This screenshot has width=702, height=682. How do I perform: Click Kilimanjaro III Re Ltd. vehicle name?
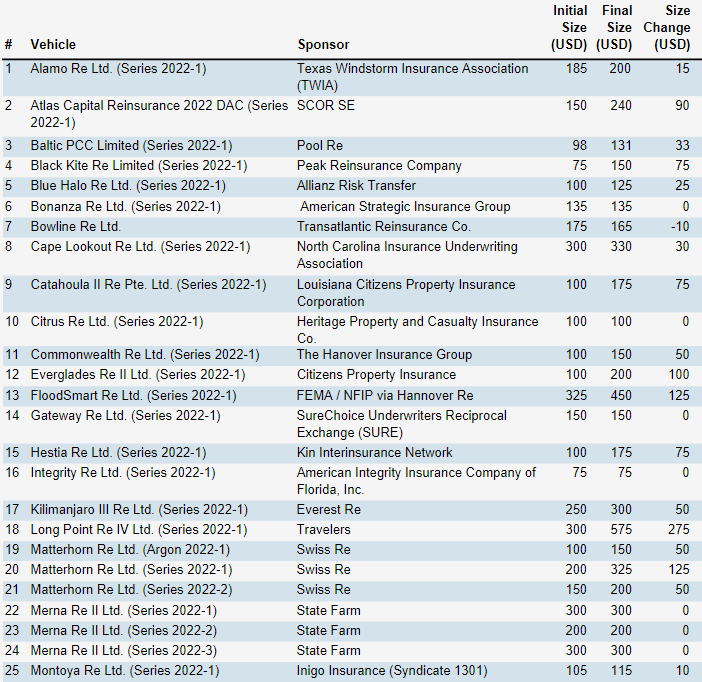click(139, 510)
